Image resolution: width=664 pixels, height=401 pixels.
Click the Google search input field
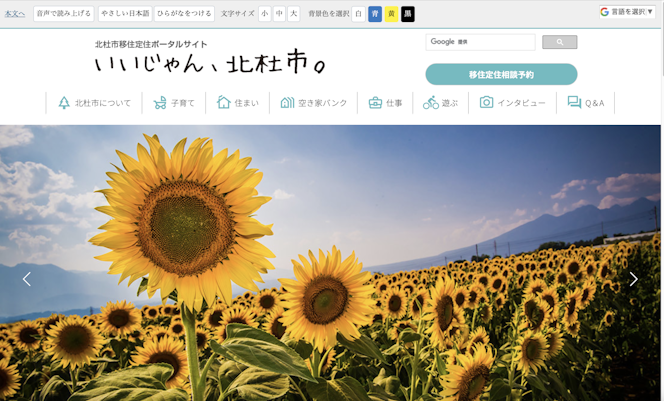tap(480, 42)
